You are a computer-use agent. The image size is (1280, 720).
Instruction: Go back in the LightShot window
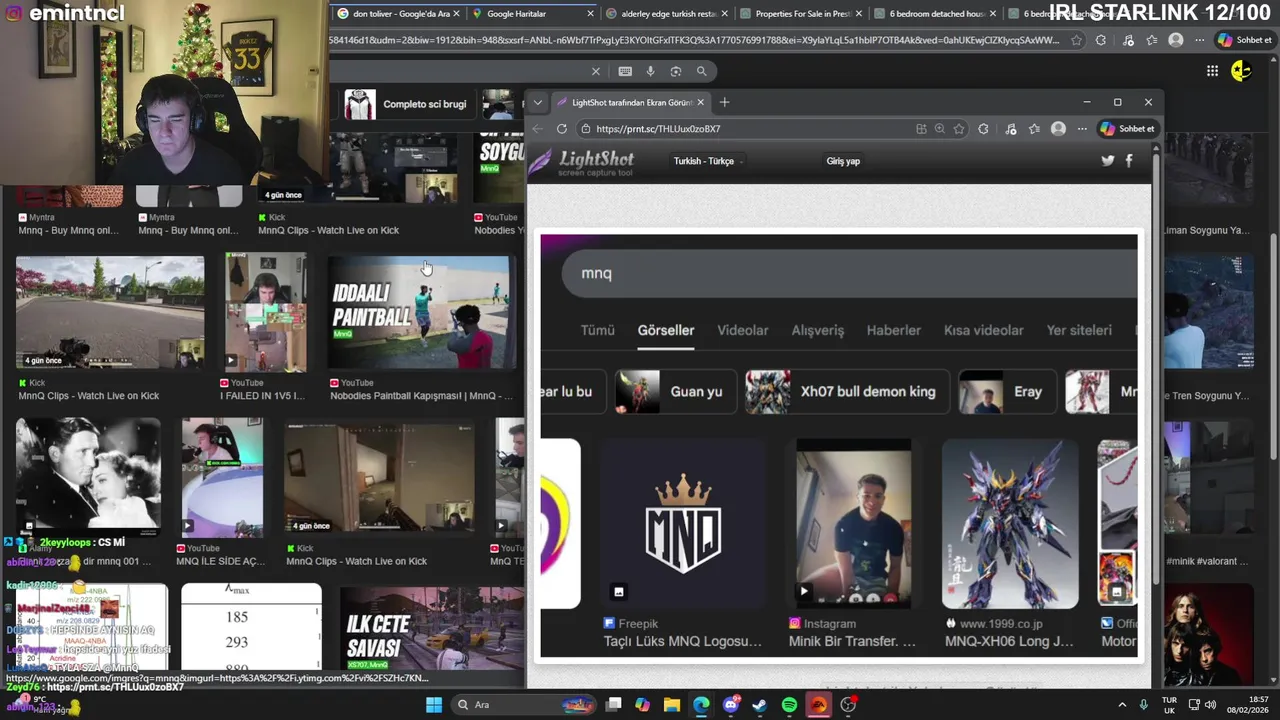tap(538, 129)
